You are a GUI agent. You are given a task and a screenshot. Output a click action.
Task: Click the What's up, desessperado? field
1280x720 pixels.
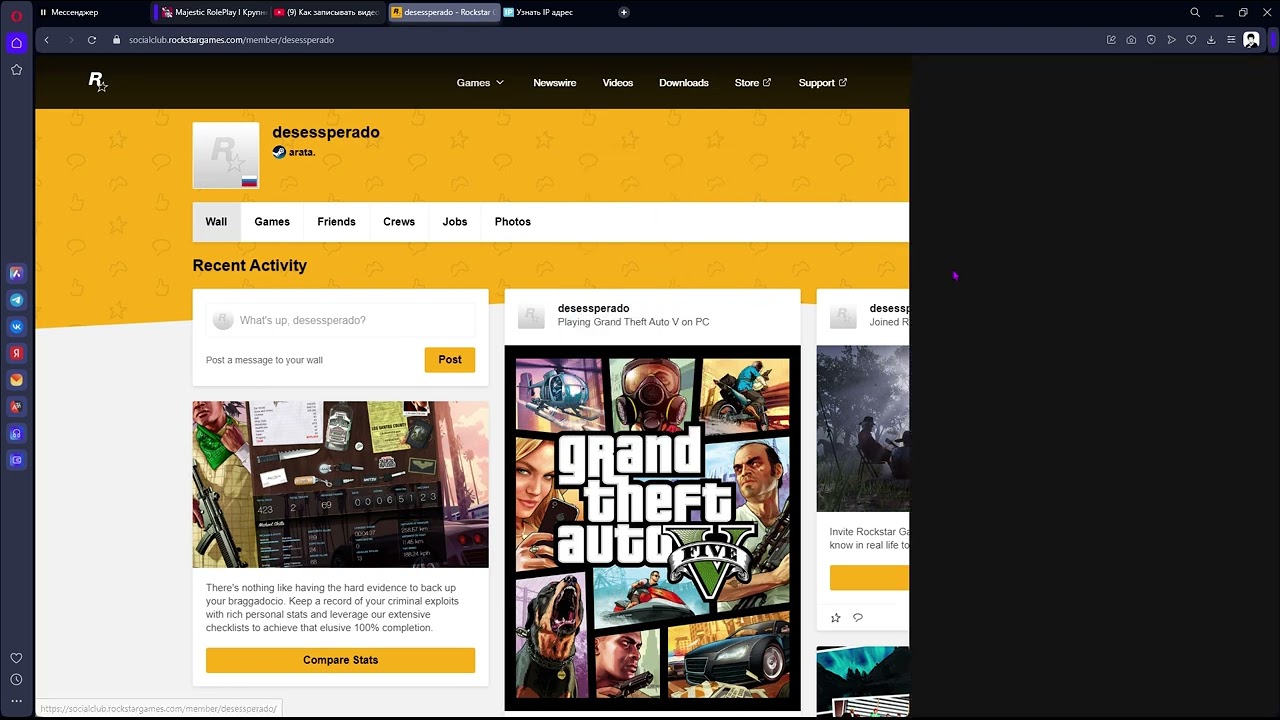pyautogui.click(x=341, y=320)
